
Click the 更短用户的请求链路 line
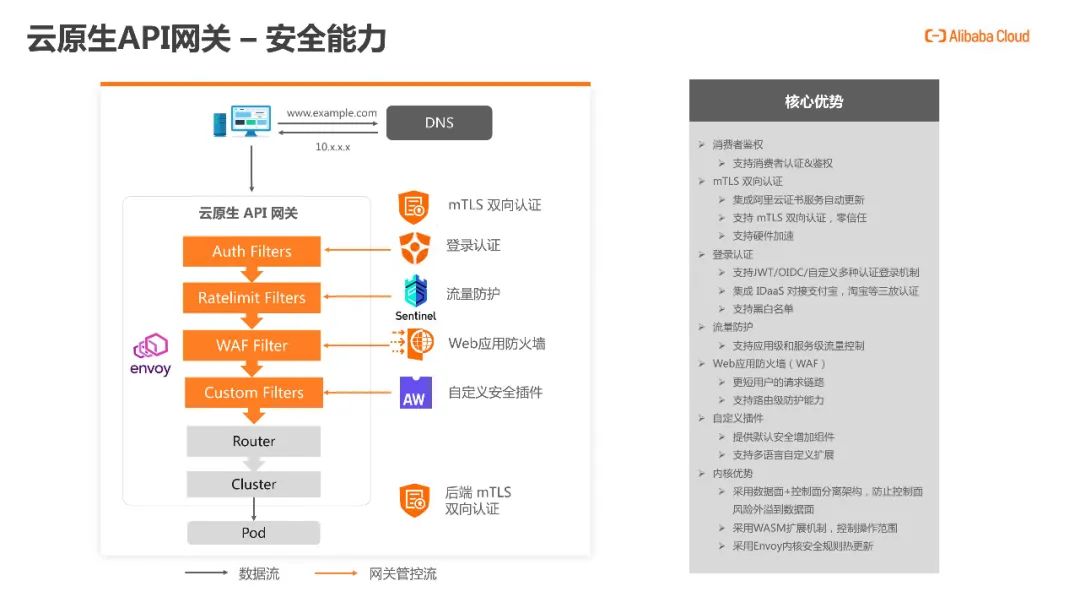pos(778,382)
